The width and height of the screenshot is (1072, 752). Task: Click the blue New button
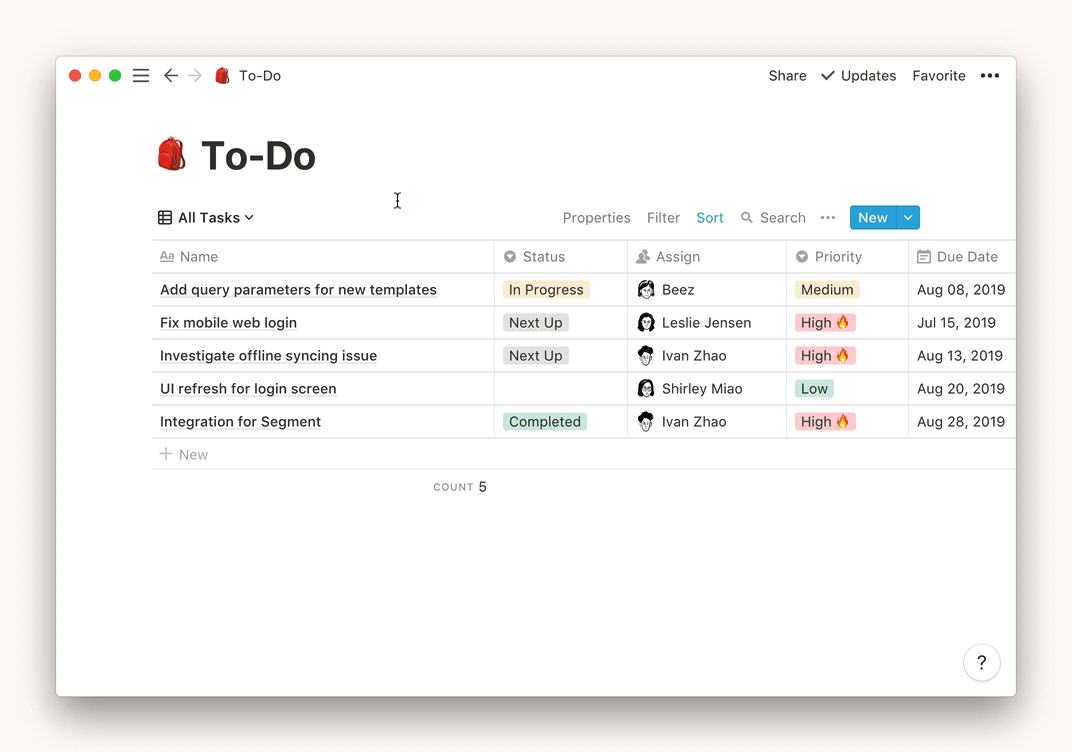click(x=872, y=218)
